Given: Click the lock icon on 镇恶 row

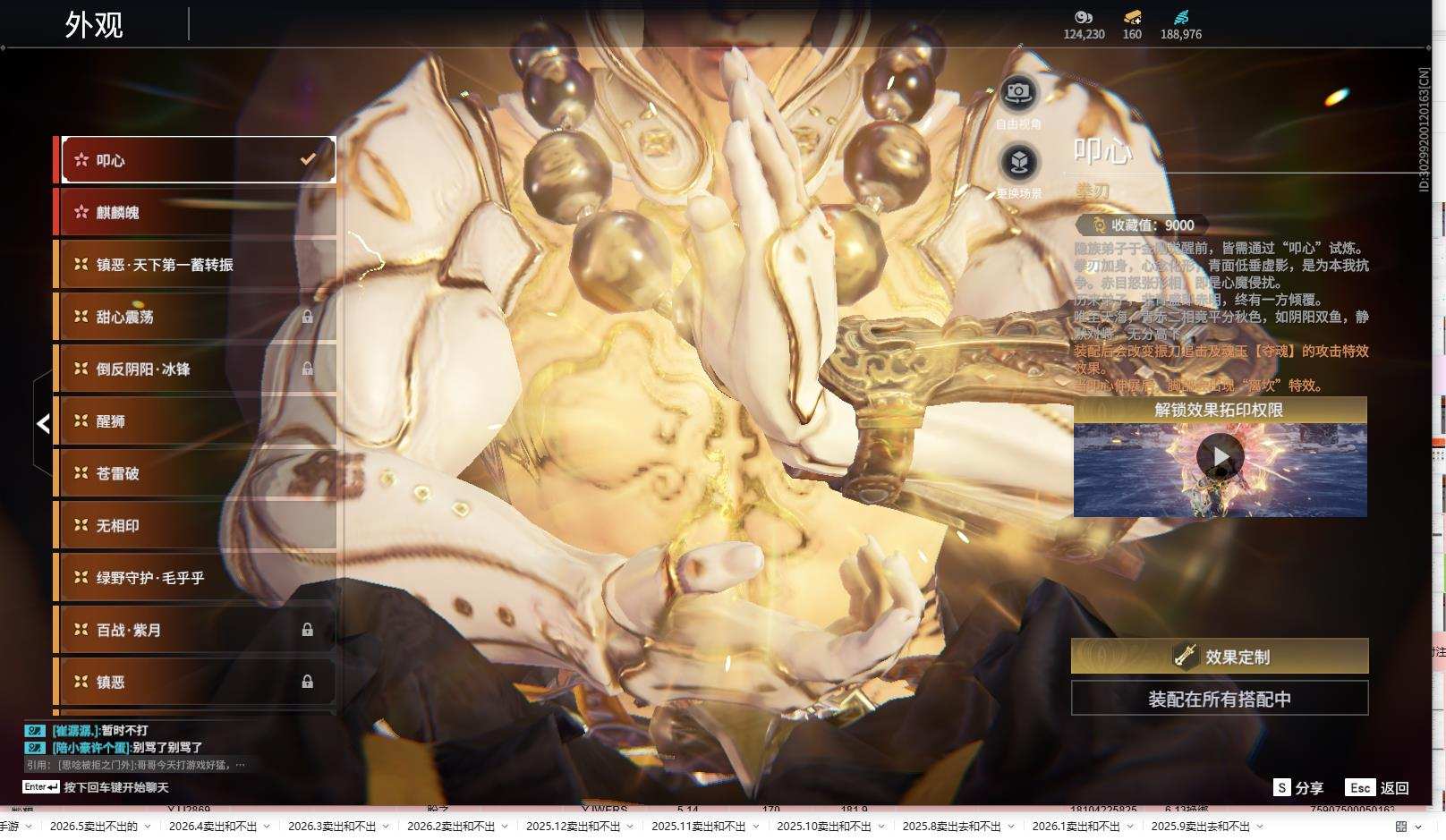Looking at the screenshot, I should click(308, 682).
